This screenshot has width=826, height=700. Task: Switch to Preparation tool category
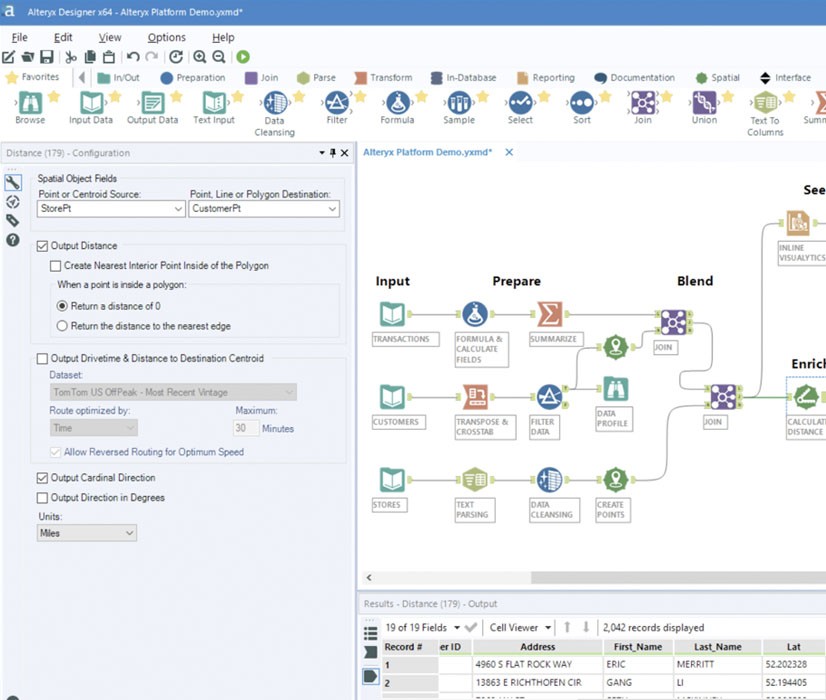pyautogui.click(x=193, y=78)
